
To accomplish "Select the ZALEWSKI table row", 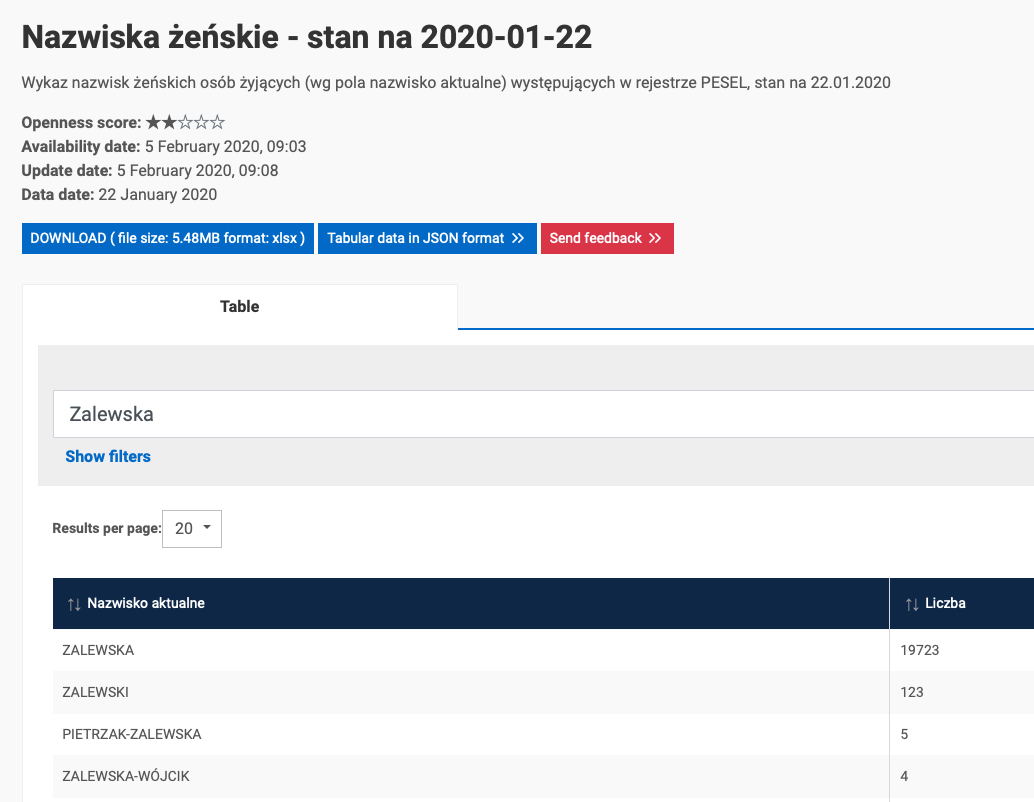I will click(543, 693).
